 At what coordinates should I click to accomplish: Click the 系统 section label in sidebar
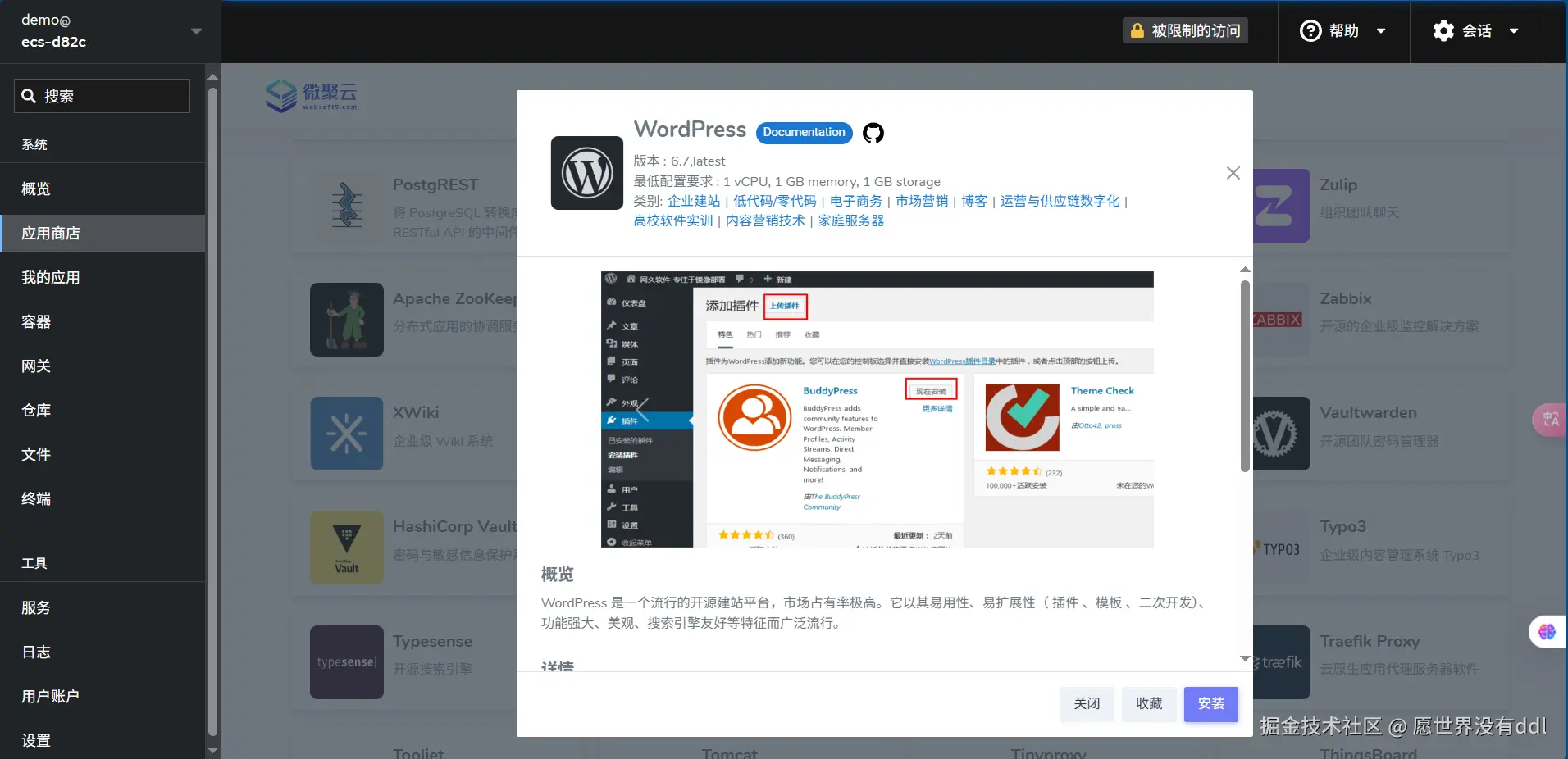pyautogui.click(x=34, y=144)
